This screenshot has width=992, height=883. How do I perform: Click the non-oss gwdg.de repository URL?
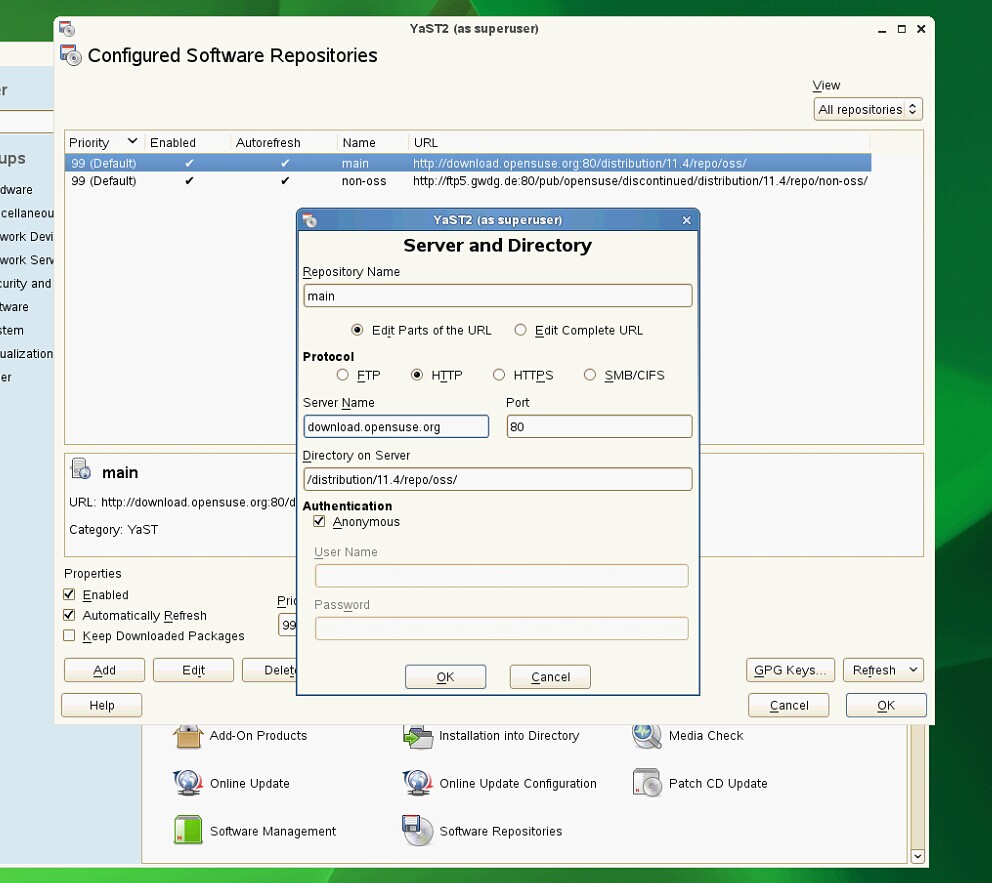click(640, 181)
